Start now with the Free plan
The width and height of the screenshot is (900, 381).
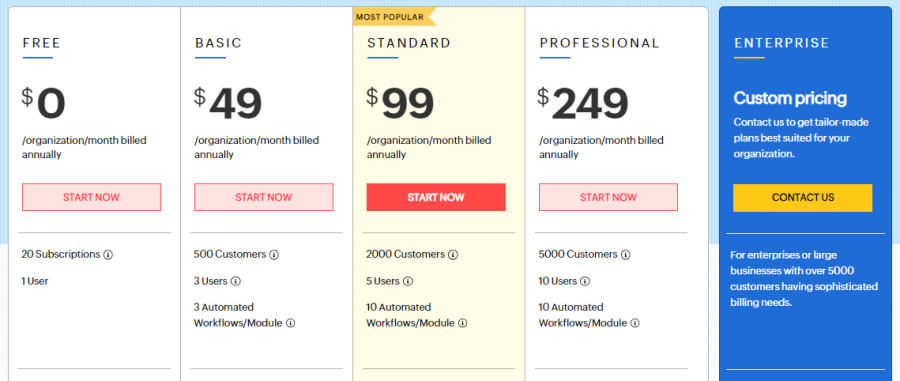[x=91, y=197]
